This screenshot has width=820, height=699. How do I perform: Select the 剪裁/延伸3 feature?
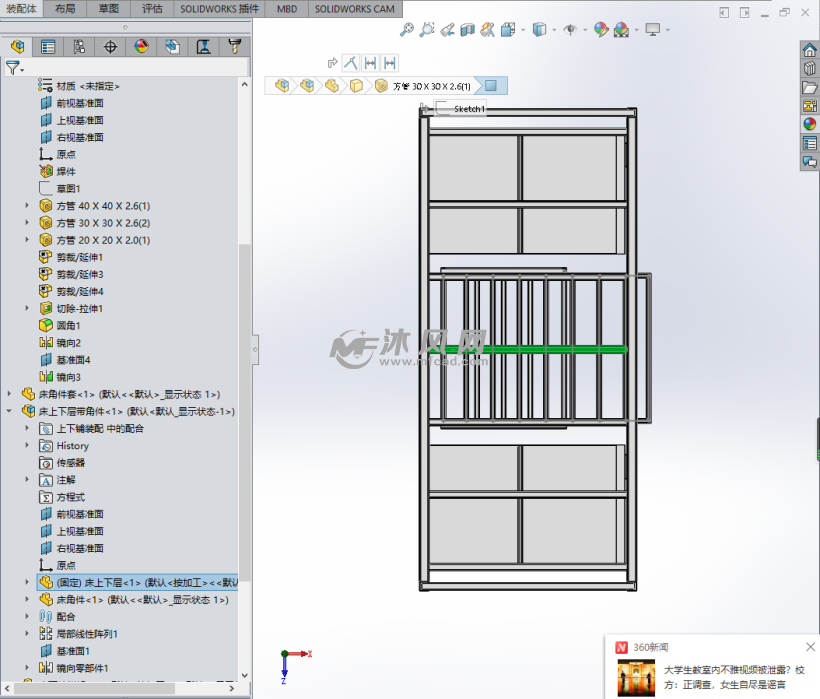pos(71,274)
